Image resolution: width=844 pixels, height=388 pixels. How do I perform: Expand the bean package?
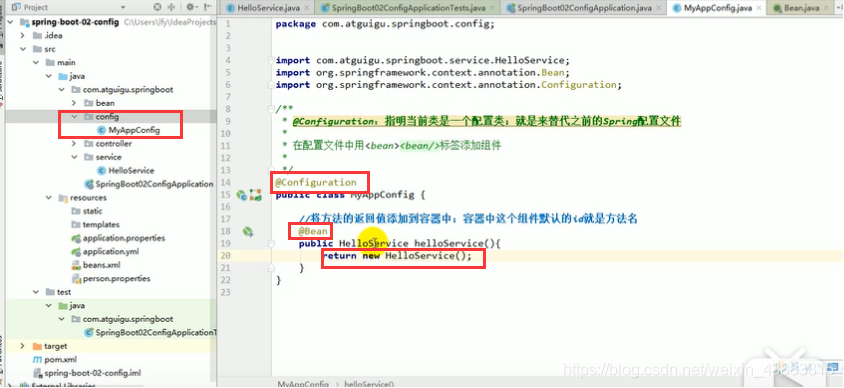point(74,103)
